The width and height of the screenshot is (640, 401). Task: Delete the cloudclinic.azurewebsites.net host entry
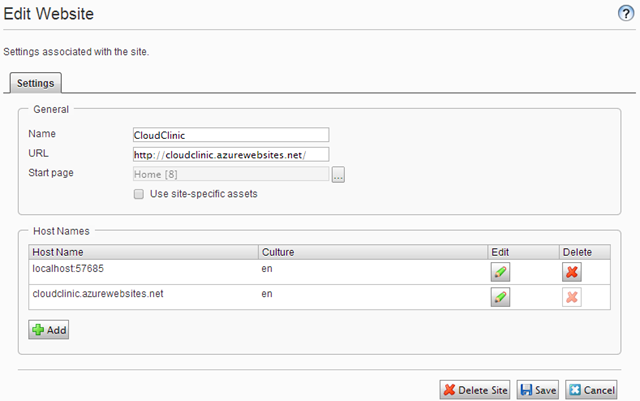572,296
